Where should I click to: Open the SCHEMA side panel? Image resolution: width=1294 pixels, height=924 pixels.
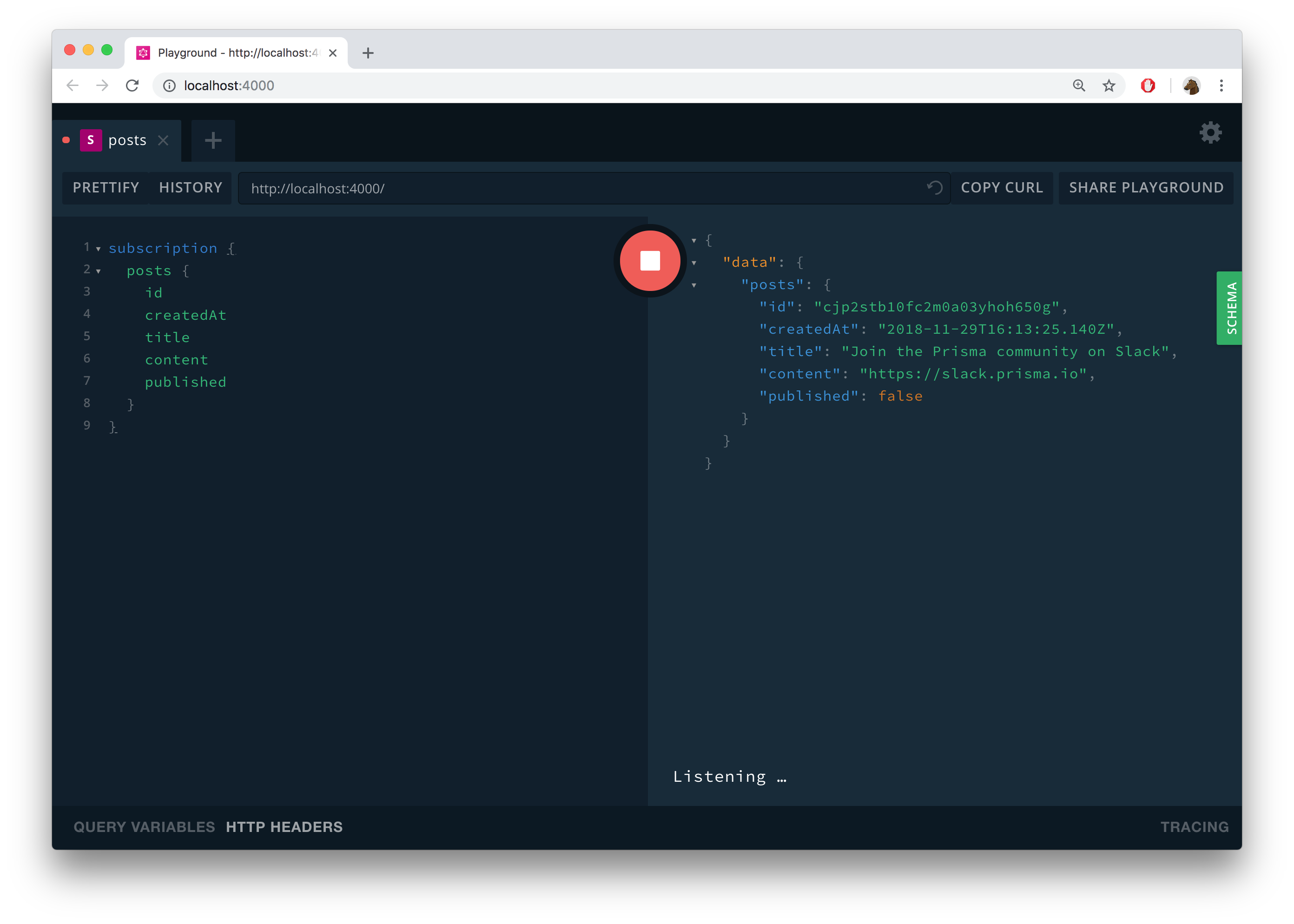tap(1230, 308)
